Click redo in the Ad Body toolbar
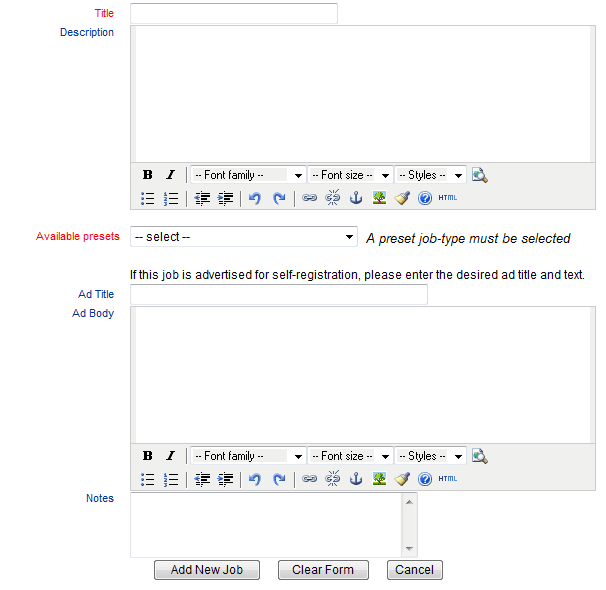606x590 pixels. pyautogui.click(x=279, y=479)
